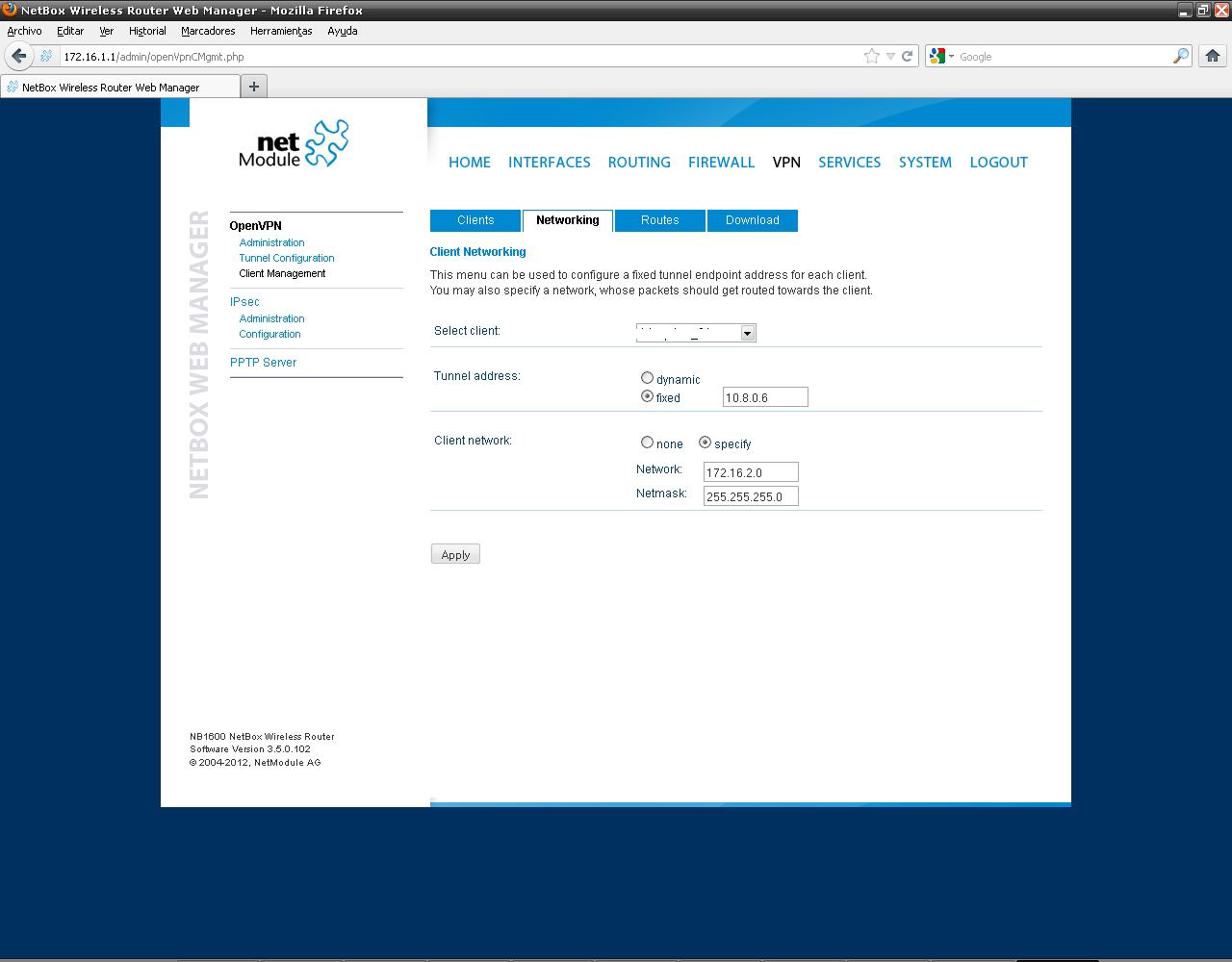
Task: Switch to the Clients tab
Action: tap(475, 220)
